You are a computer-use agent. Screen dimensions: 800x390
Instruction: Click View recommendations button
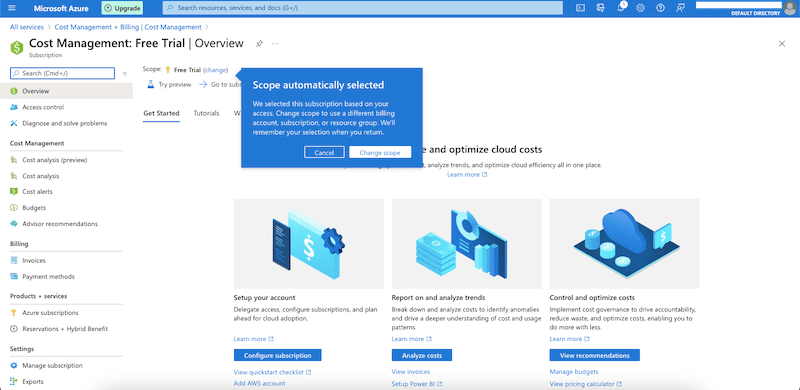tap(594, 355)
